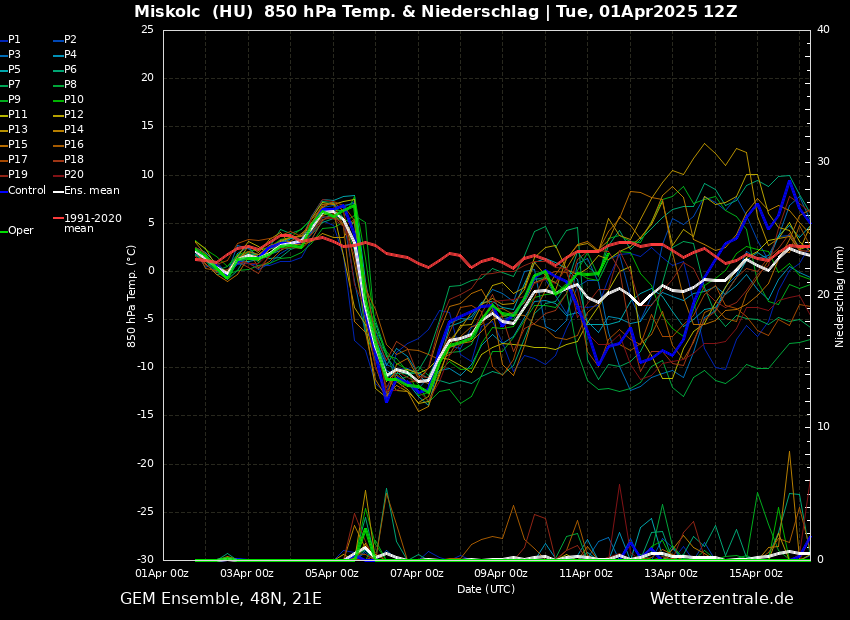The height and width of the screenshot is (620, 850).
Task: Select the 15Apr 00z date tick label
Action: 755,573
